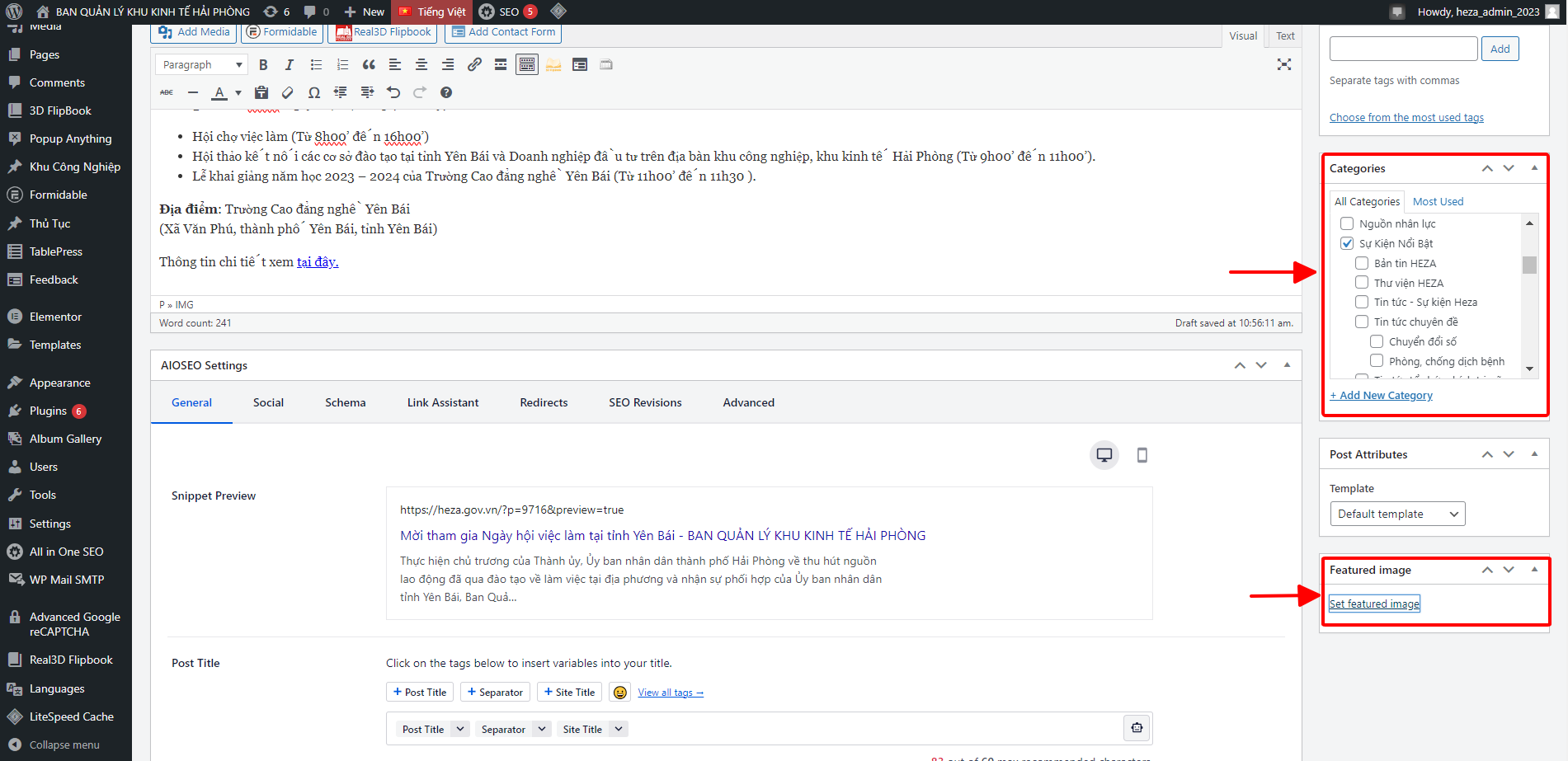Check the Bản tin HEZA category
The height and width of the screenshot is (761, 1568).
[x=1362, y=263]
